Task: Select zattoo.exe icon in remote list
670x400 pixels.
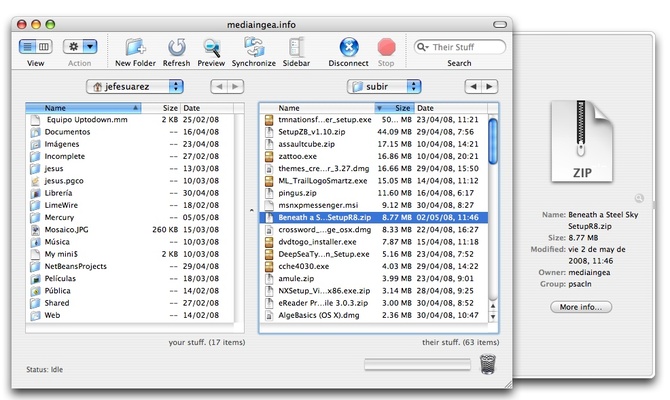Action: (269, 156)
